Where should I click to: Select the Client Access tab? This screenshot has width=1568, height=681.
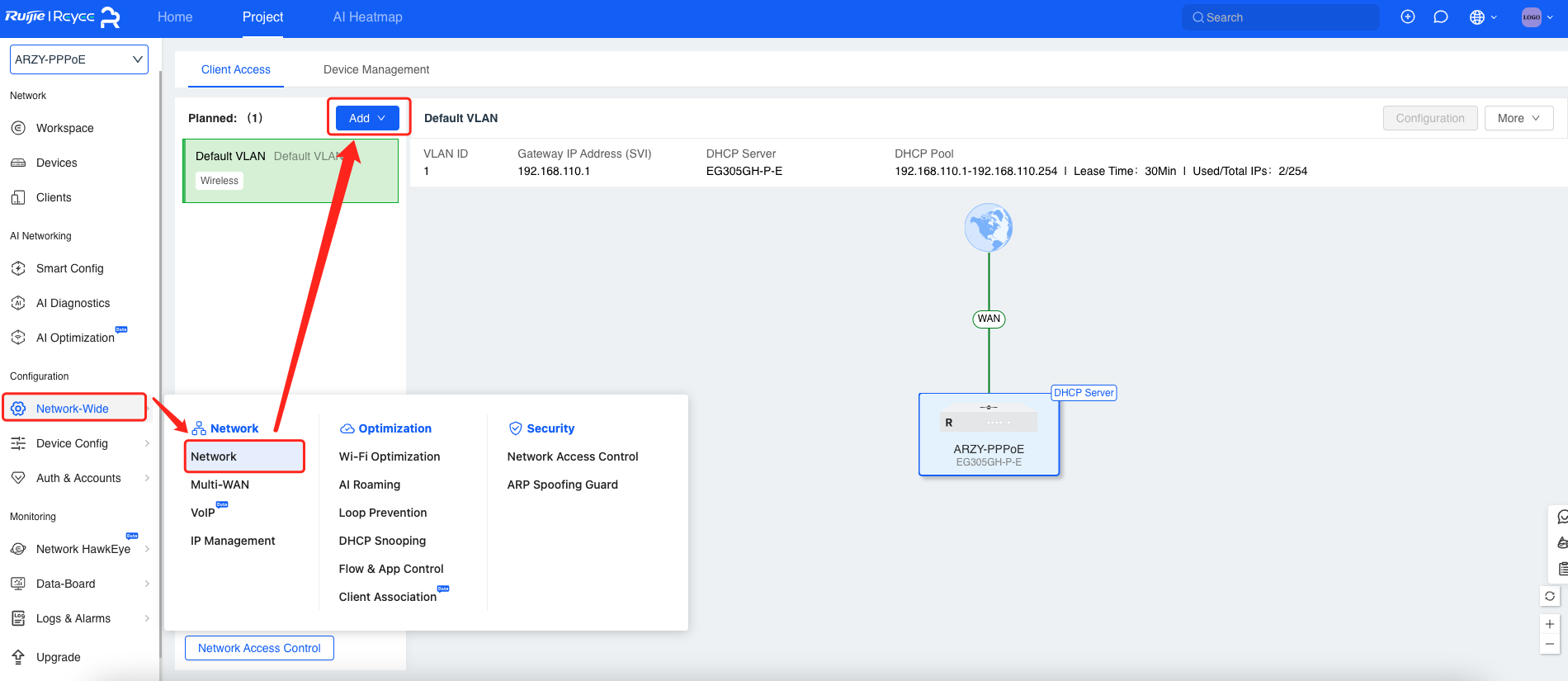(236, 69)
